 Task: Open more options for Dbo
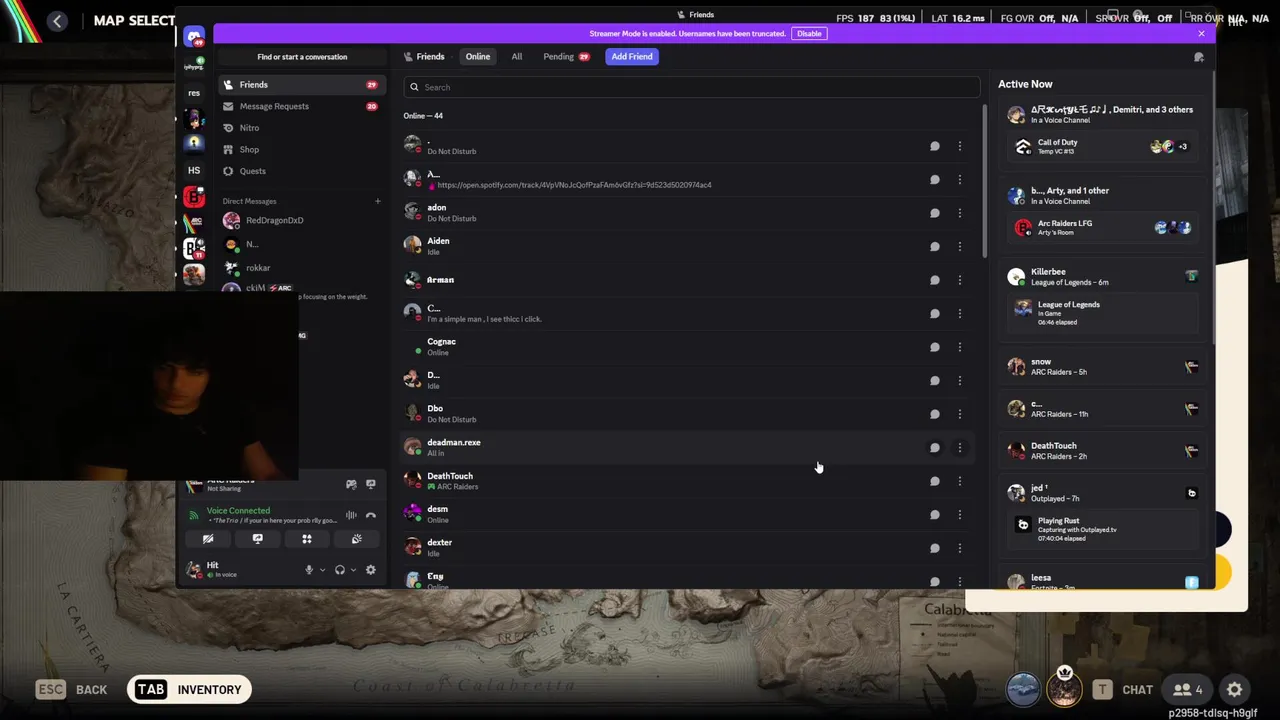(960, 414)
